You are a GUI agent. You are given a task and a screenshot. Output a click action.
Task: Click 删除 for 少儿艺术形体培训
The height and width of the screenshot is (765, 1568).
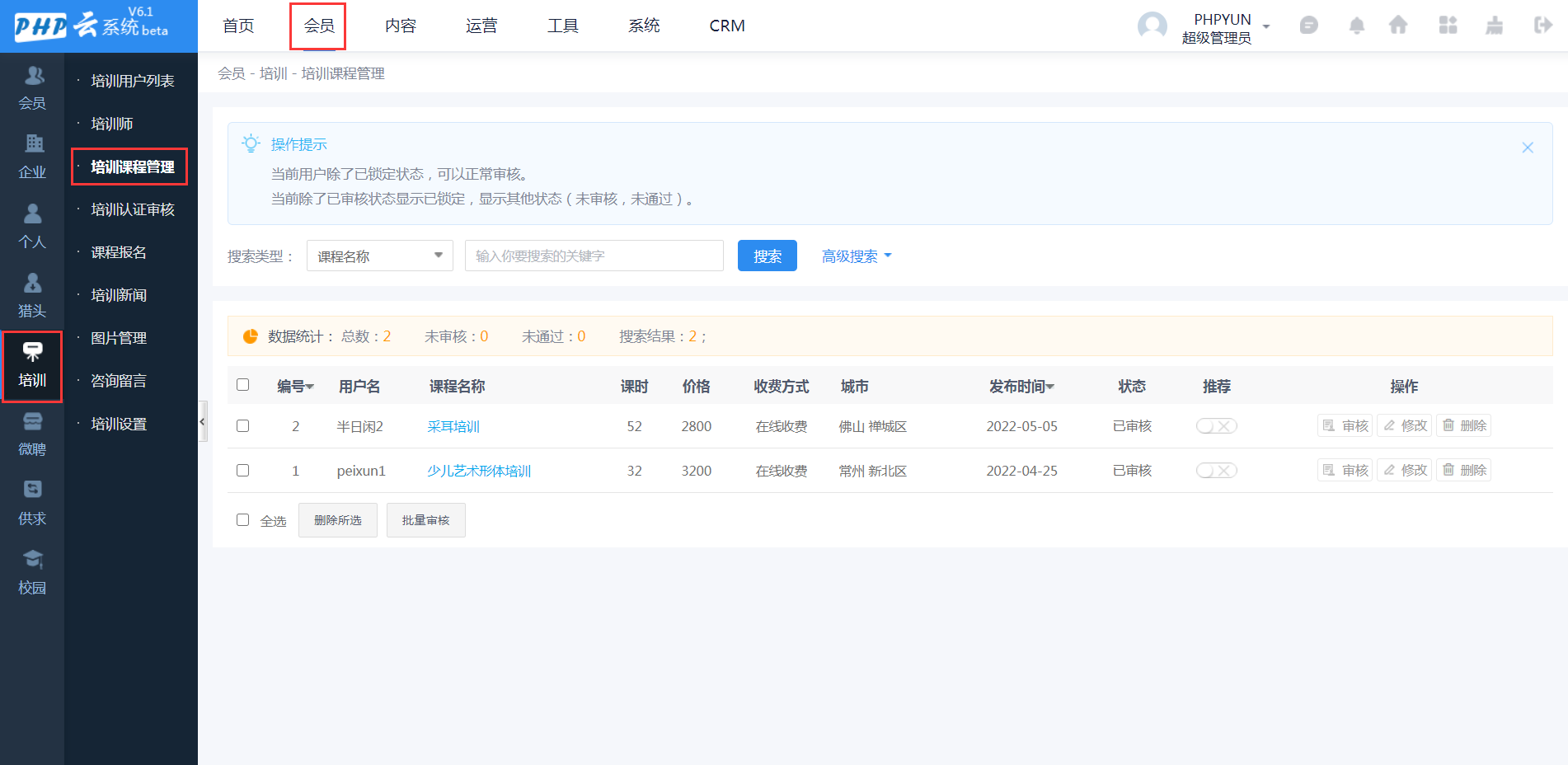(1464, 470)
